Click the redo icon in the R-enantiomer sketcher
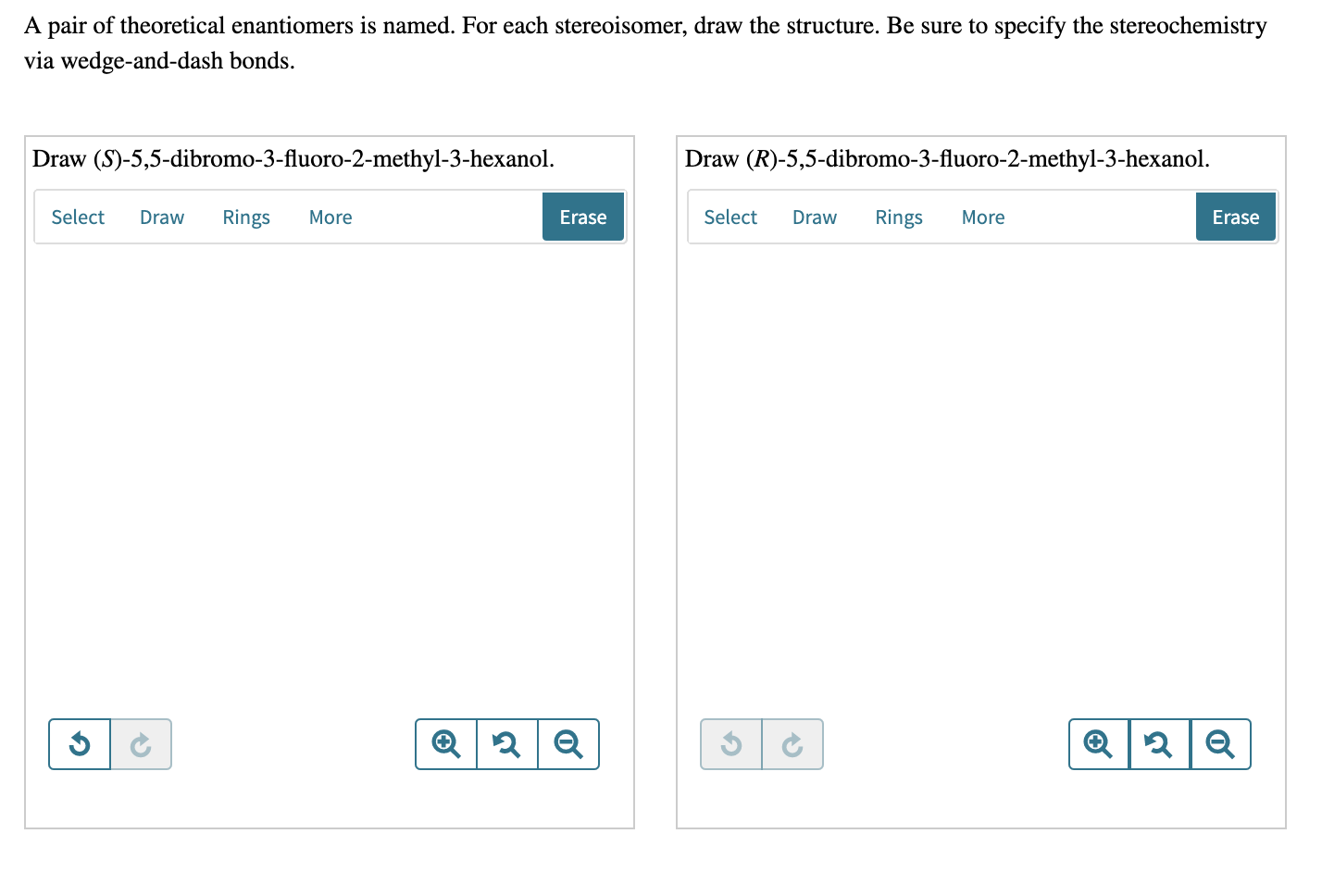 coord(792,744)
